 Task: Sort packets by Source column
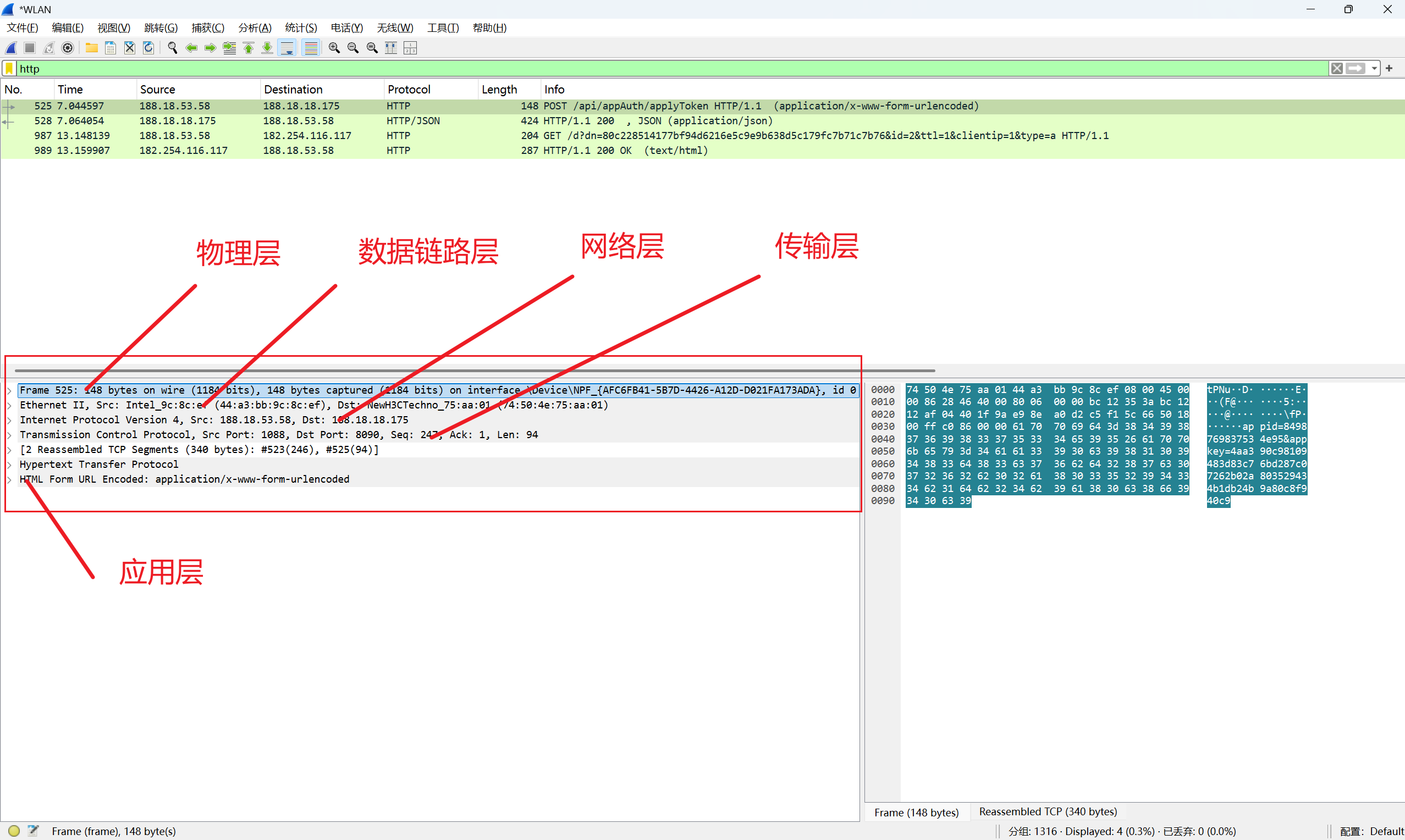tap(199, 90)
